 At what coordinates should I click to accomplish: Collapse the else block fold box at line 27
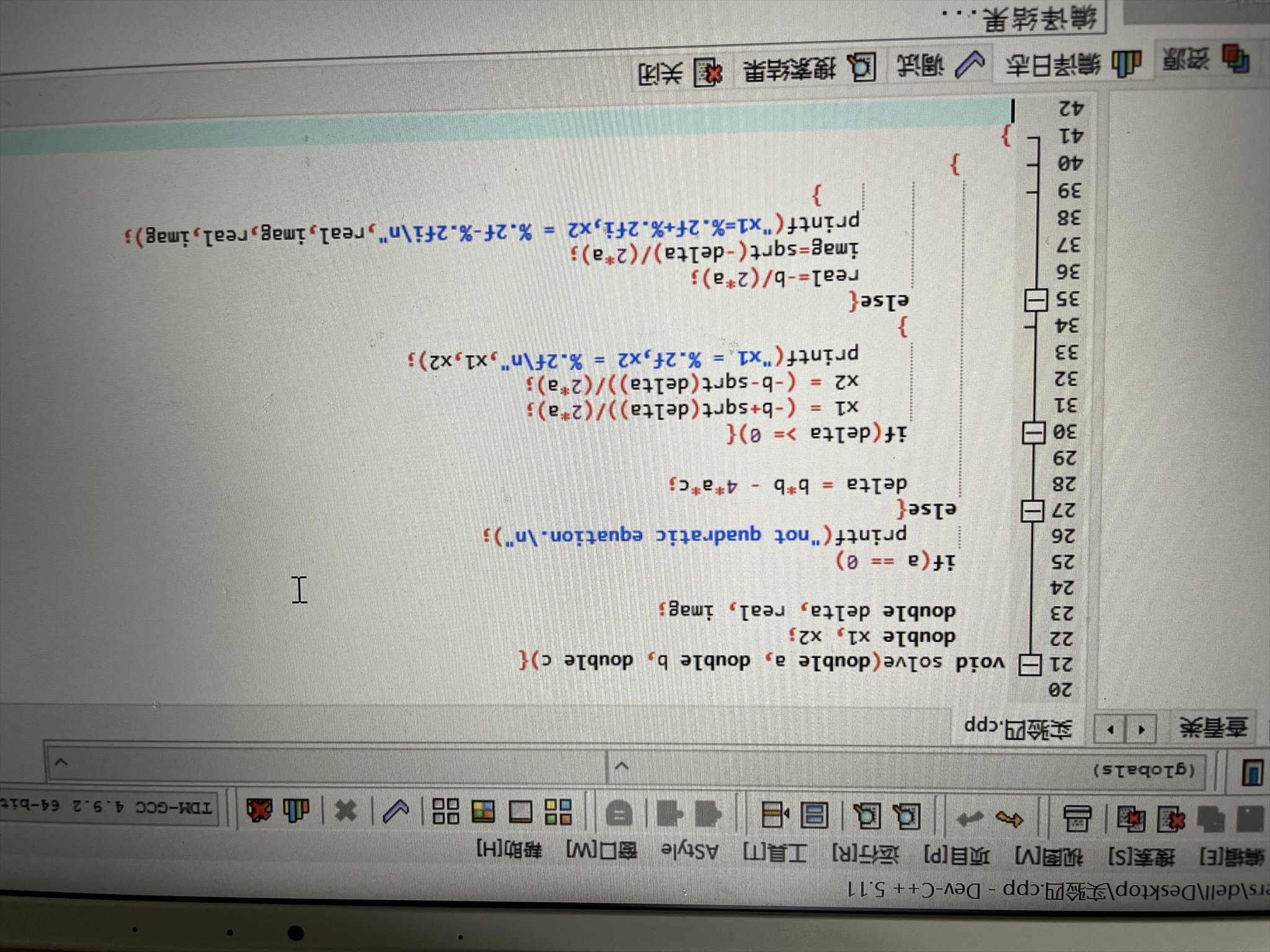1032,512
